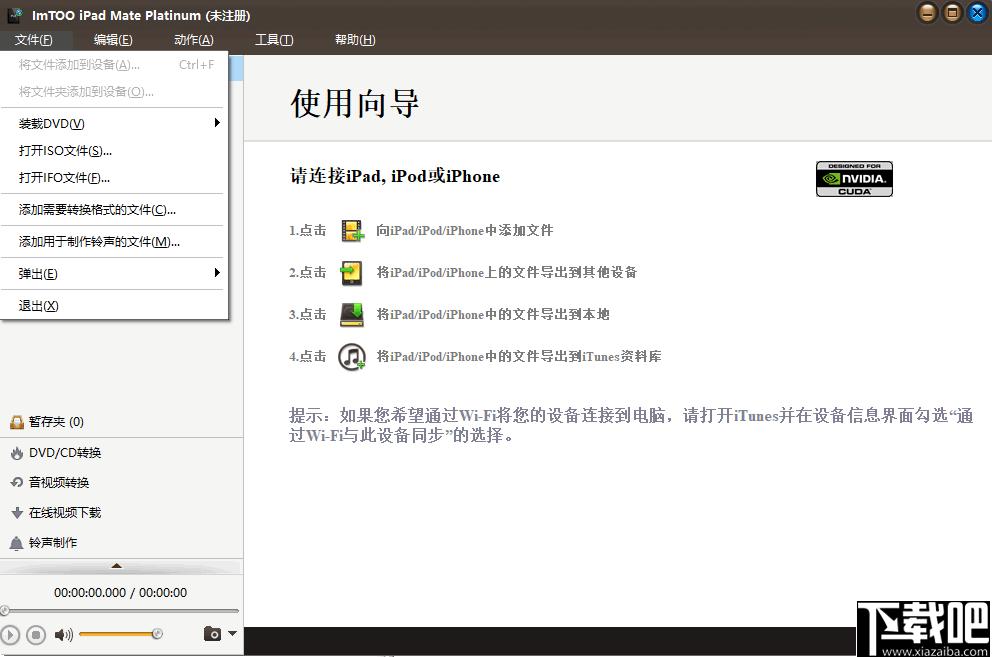Collapse the preview panel with the up arrow

tap(116, 566)
